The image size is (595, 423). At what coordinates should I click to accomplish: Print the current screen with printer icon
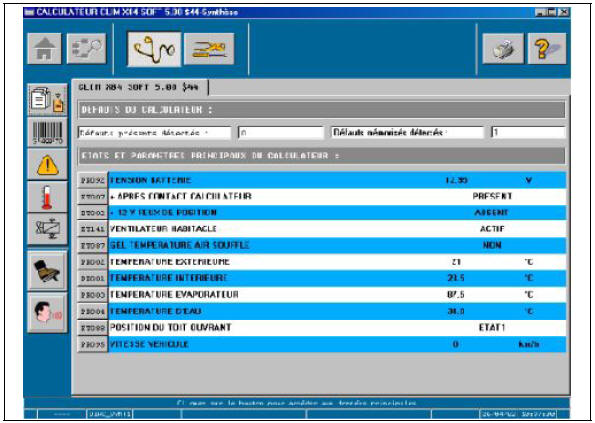coord(503,49)
